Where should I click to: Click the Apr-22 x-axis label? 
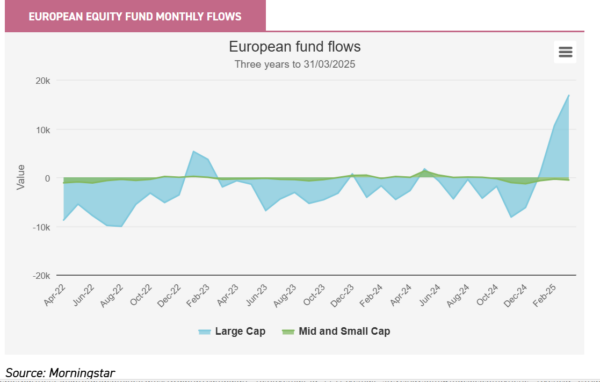[55, 295]
